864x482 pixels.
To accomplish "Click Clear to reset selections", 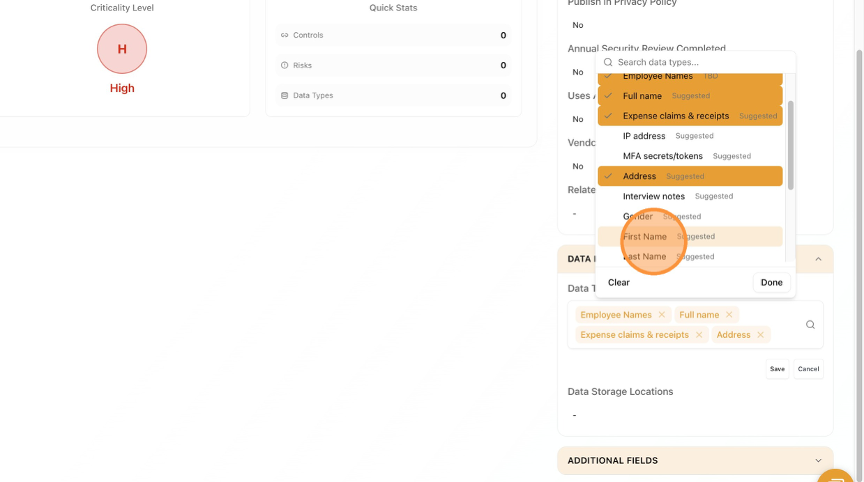I will click(619, 282).
